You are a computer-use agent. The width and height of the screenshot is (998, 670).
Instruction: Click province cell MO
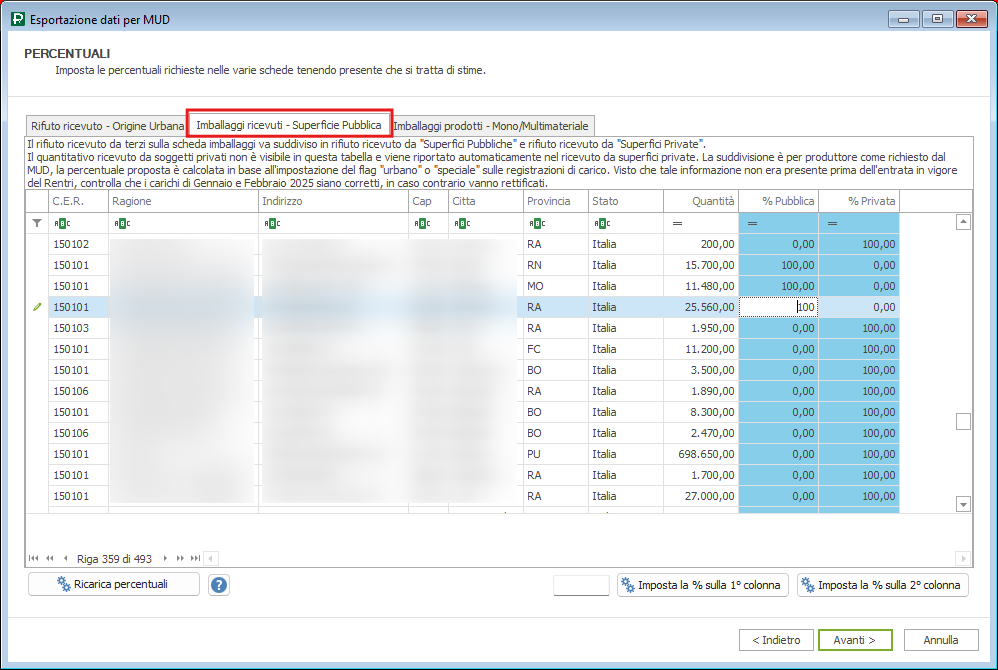tap(556, 286)
